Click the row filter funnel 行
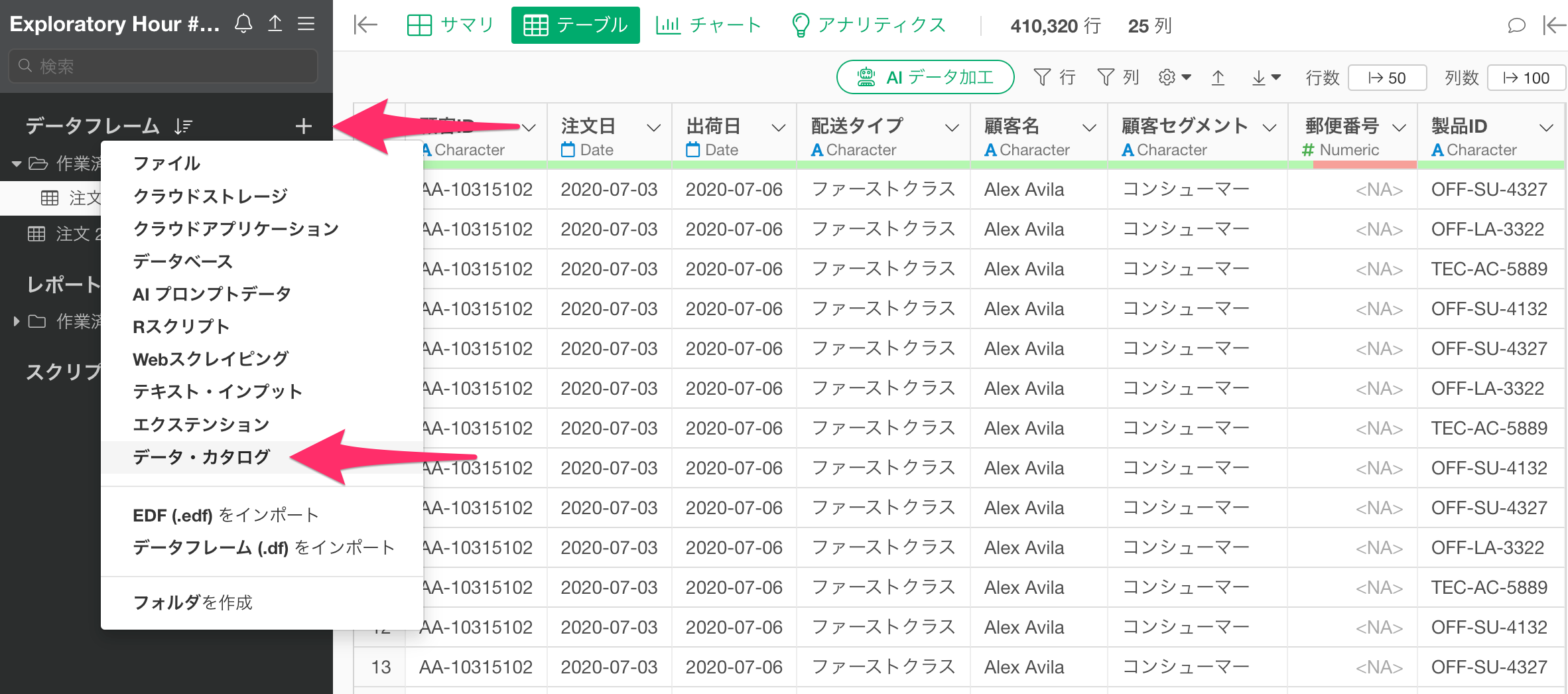Image resolution: width=1568 pixels, height=694 pixels. 1054,78
